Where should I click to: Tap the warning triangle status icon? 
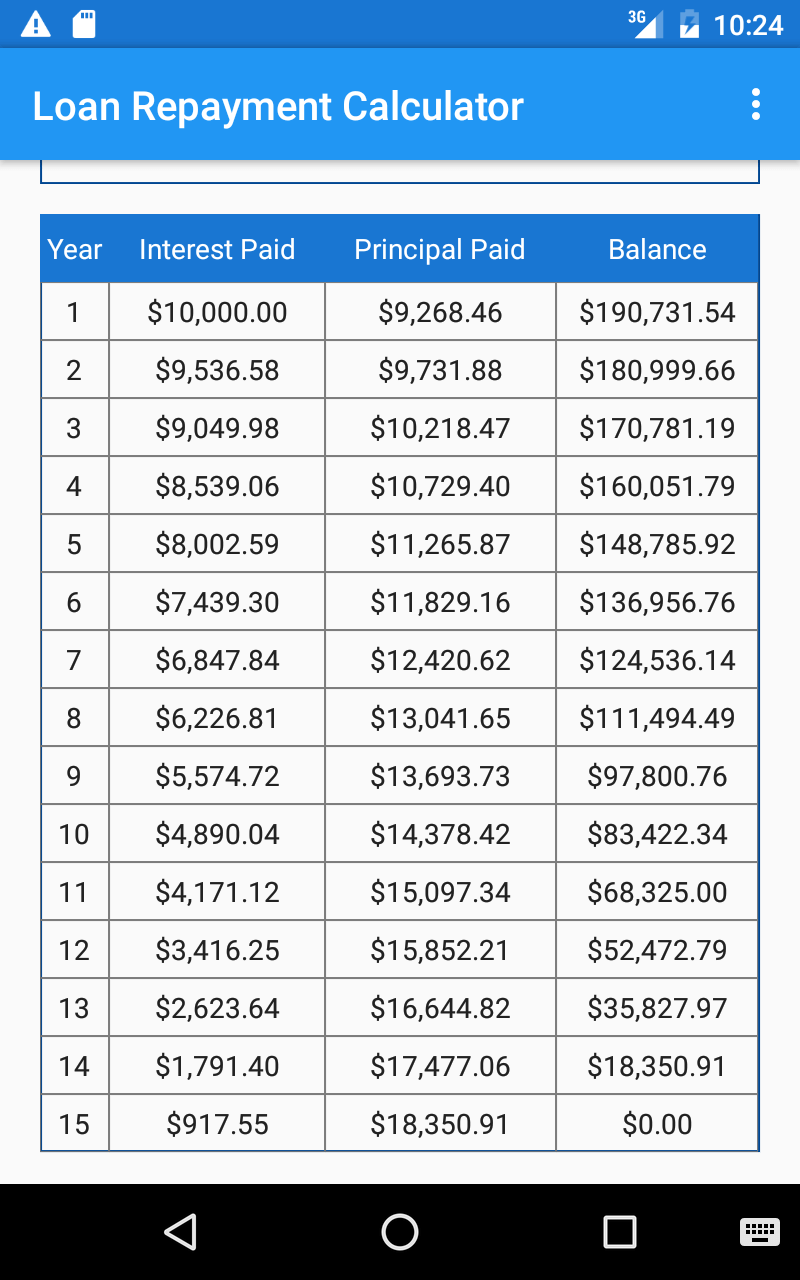[35, 24]
